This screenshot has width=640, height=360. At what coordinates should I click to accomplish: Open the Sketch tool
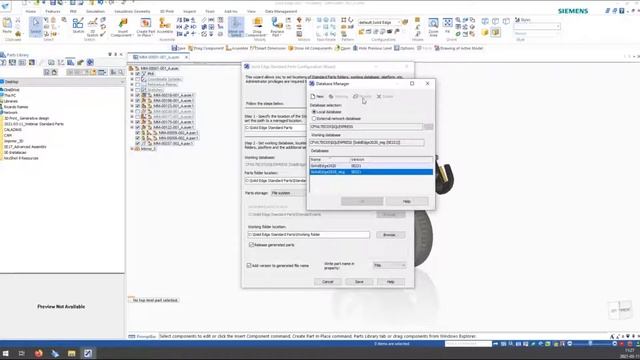pyautogui.click(x=78, y=25)
